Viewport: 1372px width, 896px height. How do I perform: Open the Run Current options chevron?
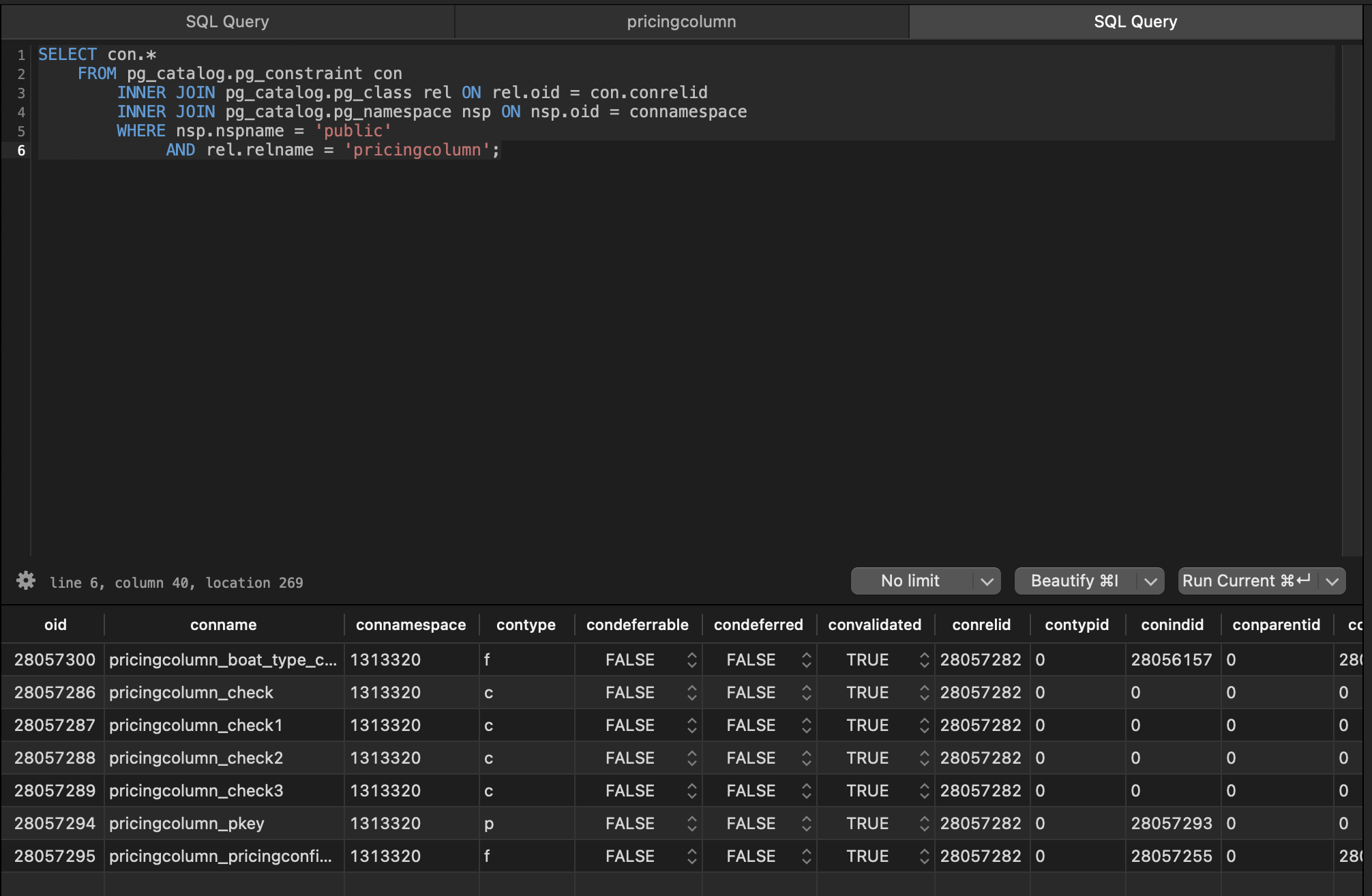[x=1330, y=580]
